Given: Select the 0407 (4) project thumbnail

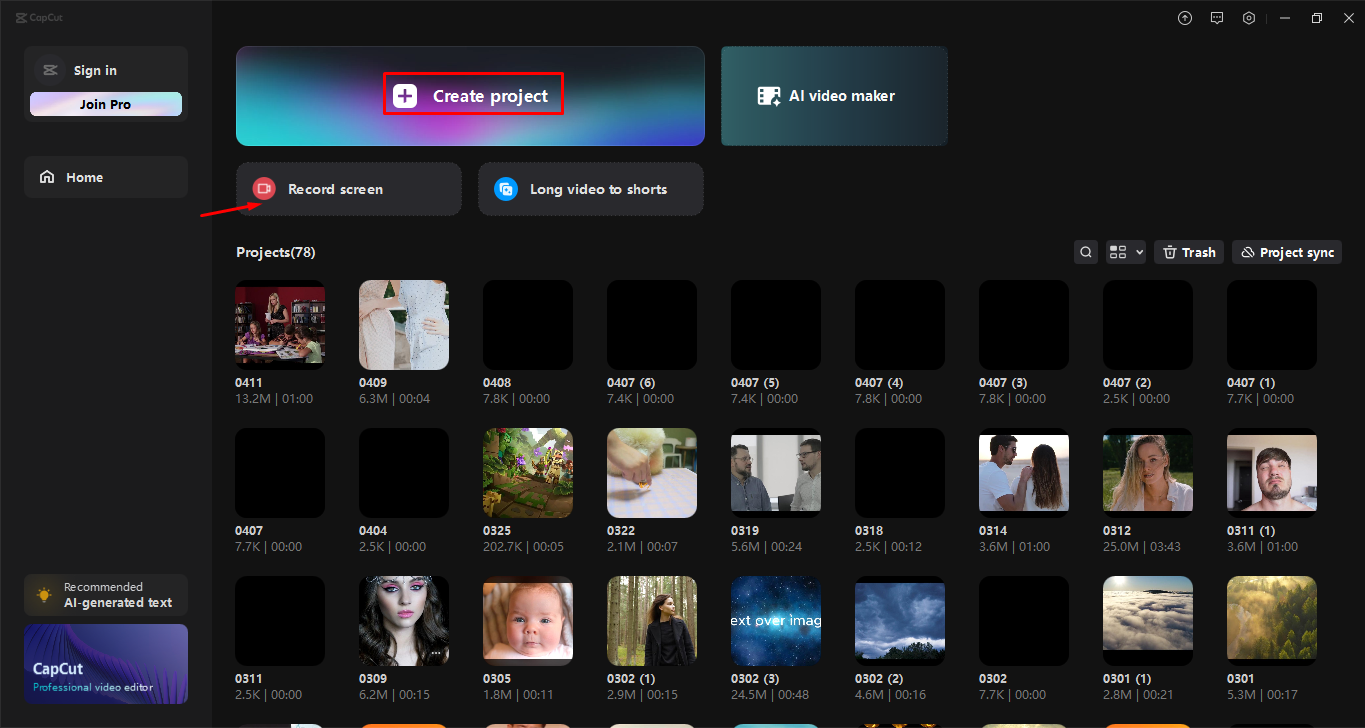Looking at the screenshot, I should point(900,325).
